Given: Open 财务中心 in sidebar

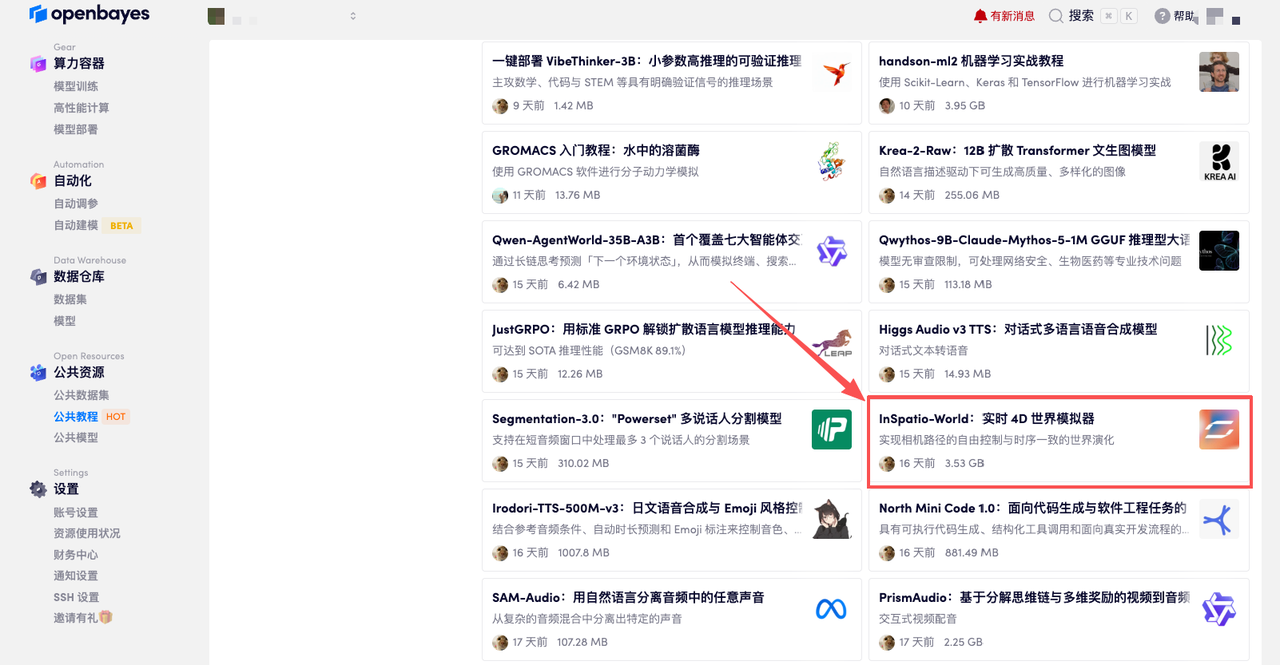Looking at the screenshot, I should tap(76, 555).
